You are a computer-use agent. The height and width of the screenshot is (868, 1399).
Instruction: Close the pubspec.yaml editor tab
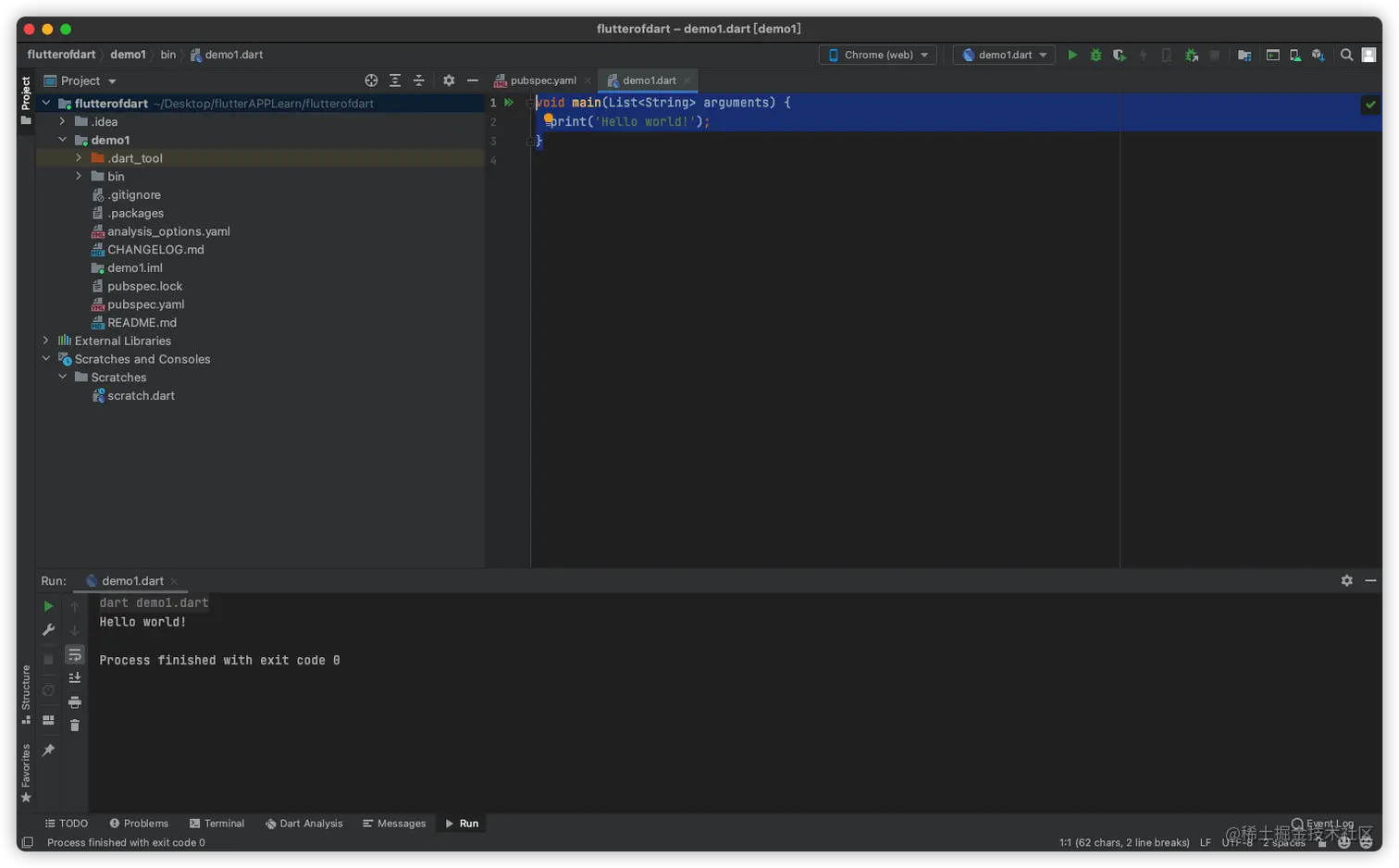pos(588,81)
